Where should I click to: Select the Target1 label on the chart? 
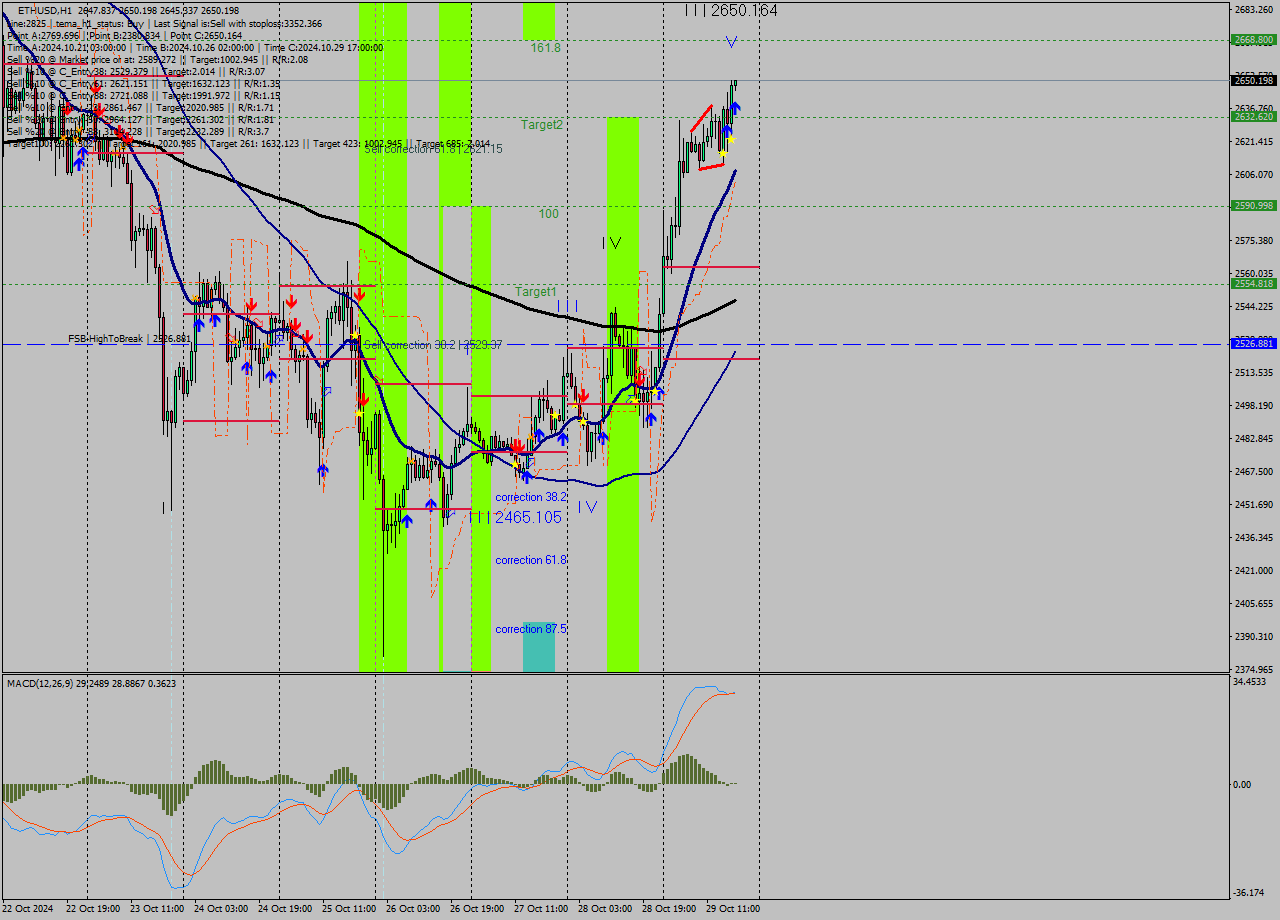click(536, 292)
